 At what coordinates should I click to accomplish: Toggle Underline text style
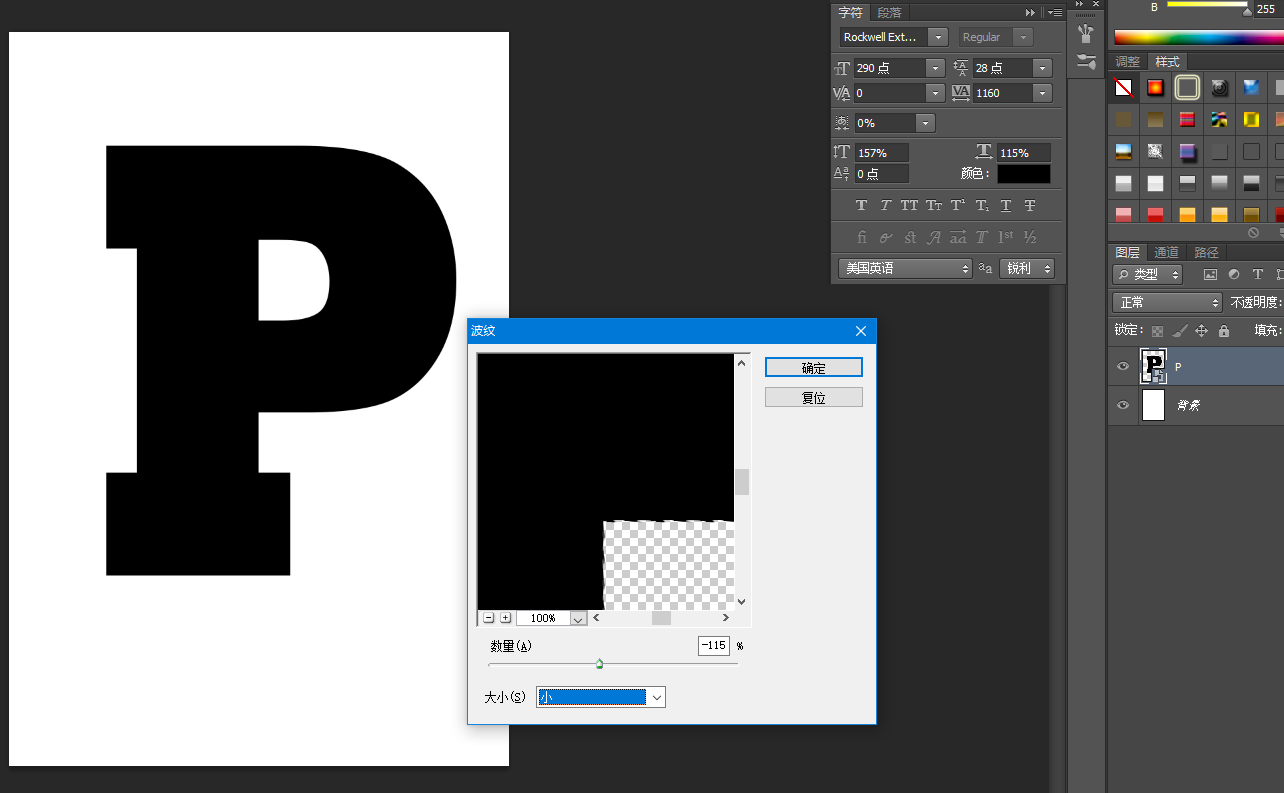coord(1005,205)
